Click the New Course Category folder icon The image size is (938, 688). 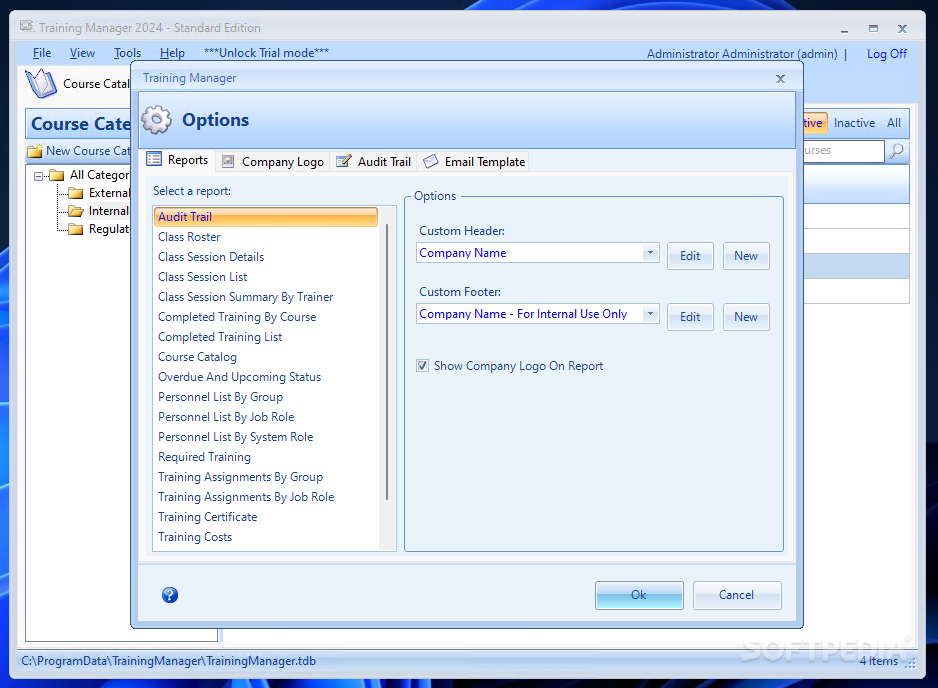(x=35, y=151)
